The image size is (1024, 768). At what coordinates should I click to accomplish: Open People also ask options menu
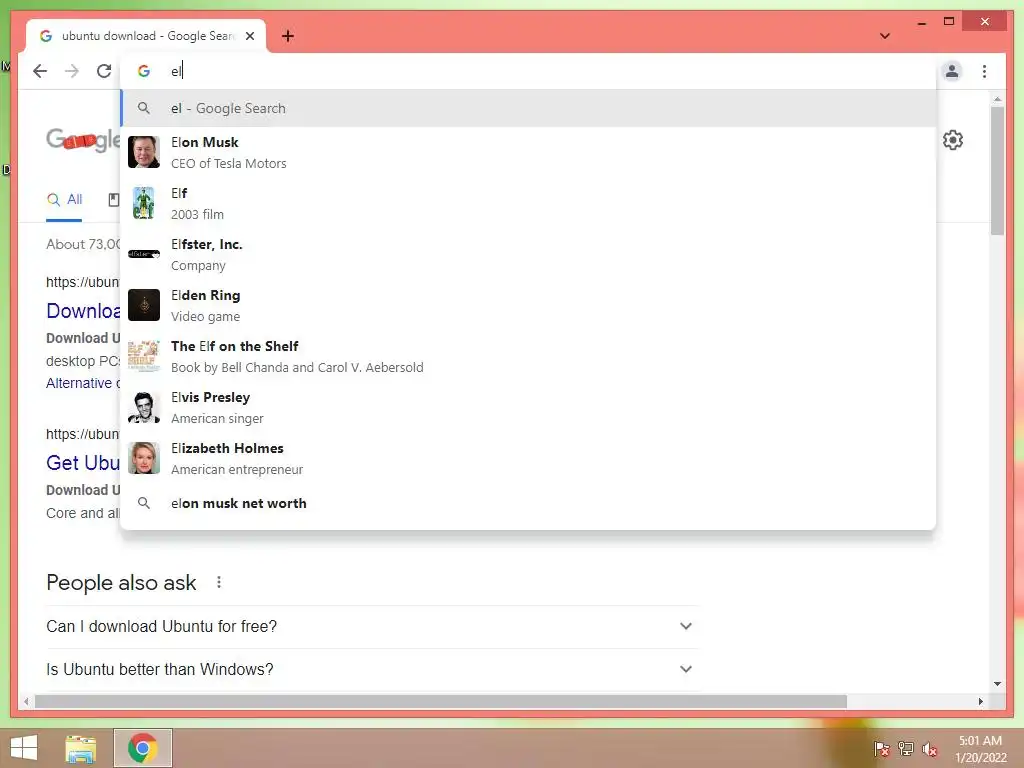219,582
